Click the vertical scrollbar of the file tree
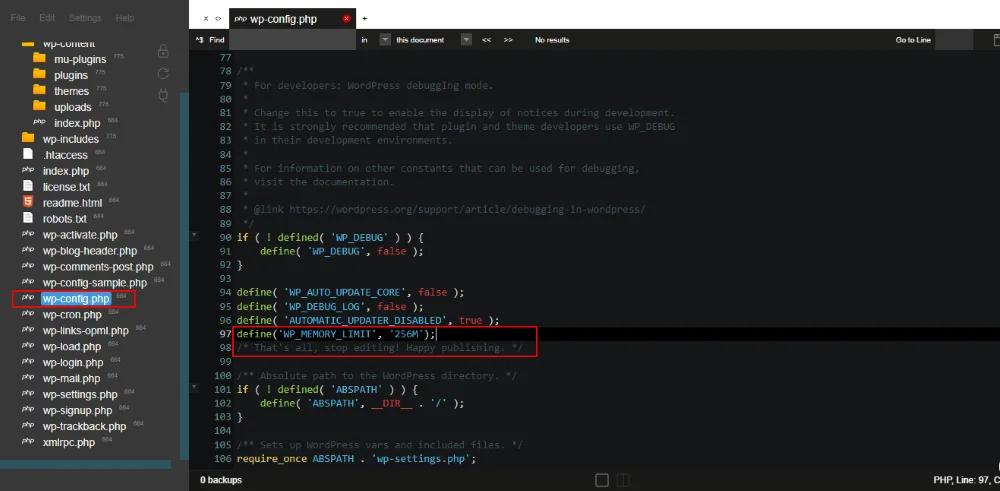The height and width of the screenshot is (491, 1000). pyautogui.click(x=185, y=275)
